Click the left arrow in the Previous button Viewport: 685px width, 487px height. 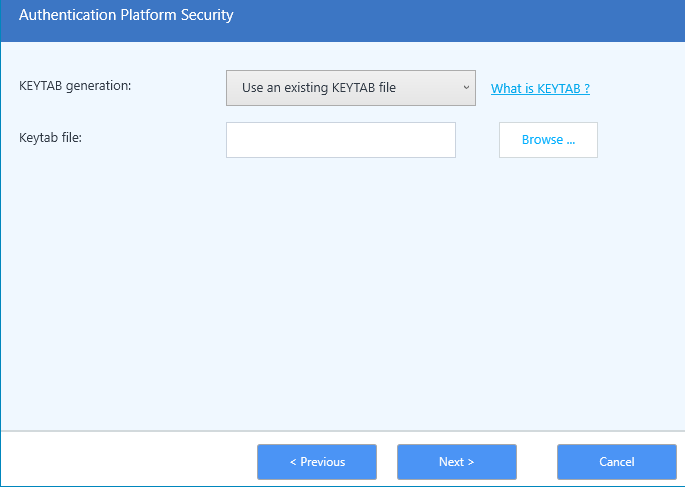[293, 462]
